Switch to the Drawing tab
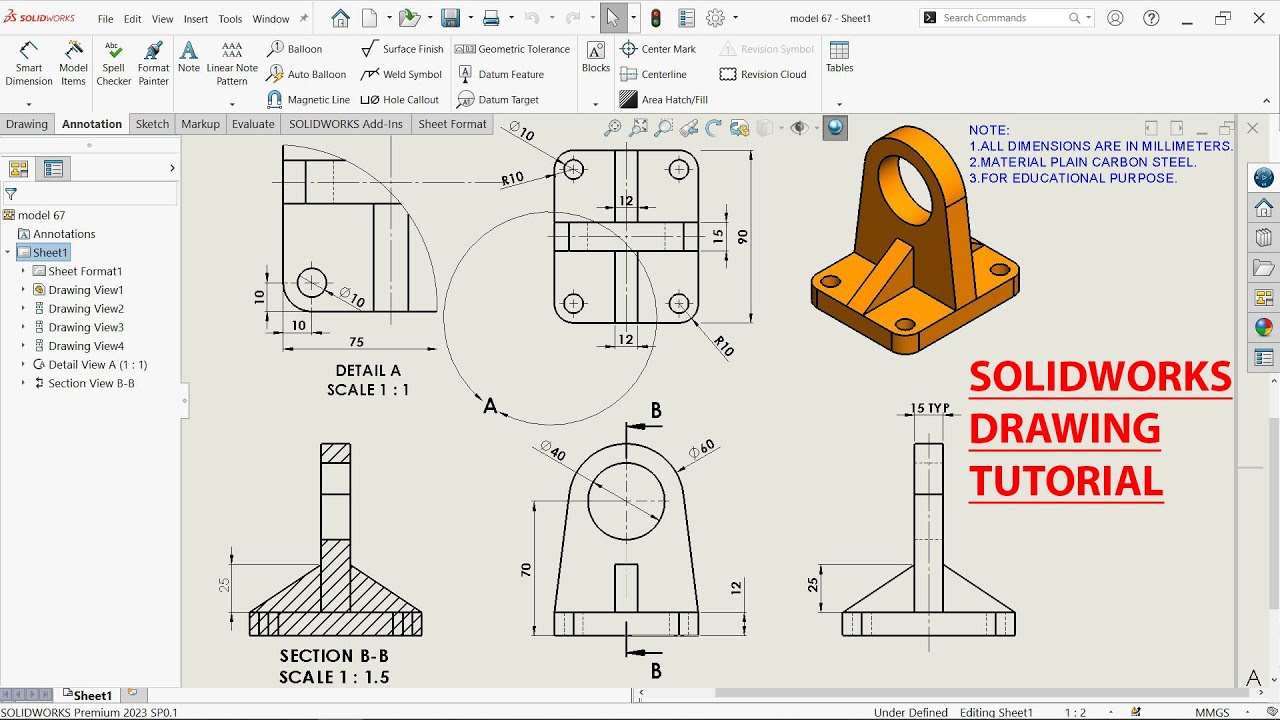Screen dimensions: 1280x720 [27, 124]
